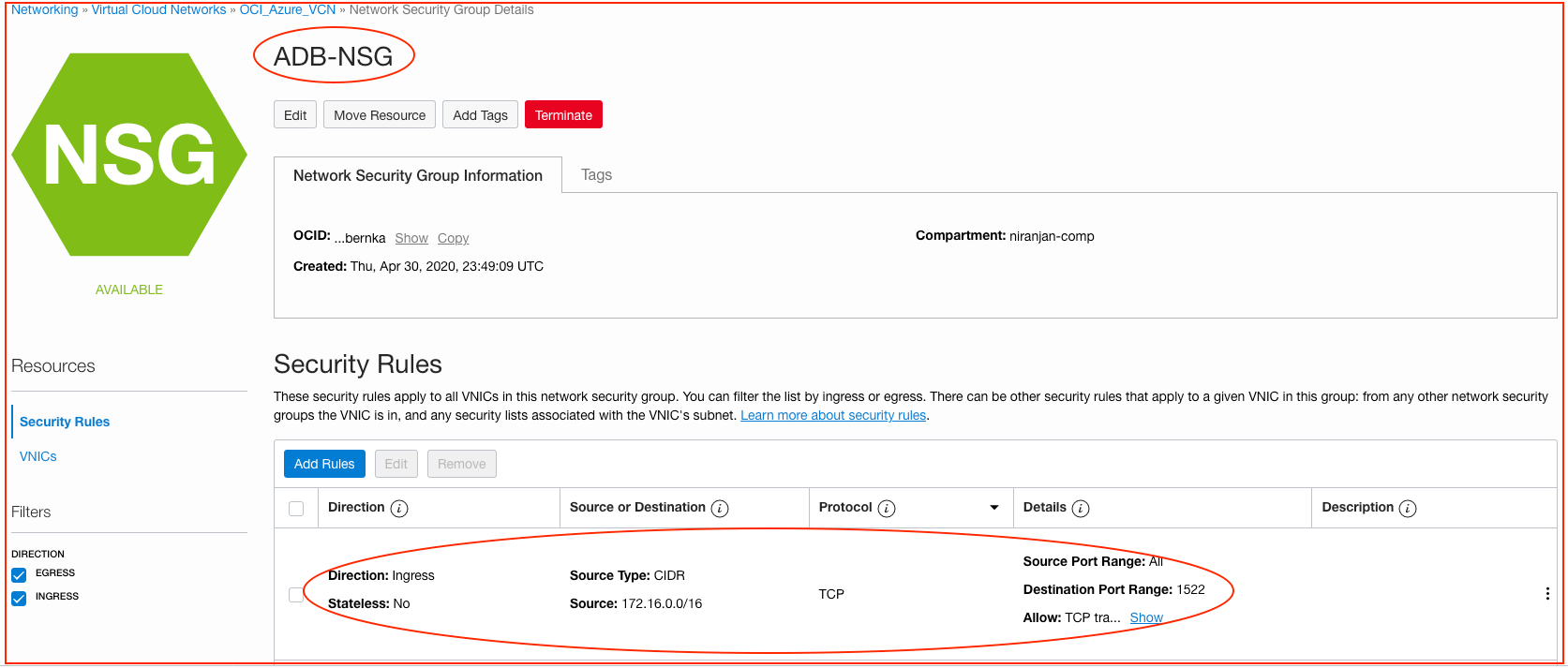Open the three-dot actions menu for the ingress rule

(x=1547, y=594)
